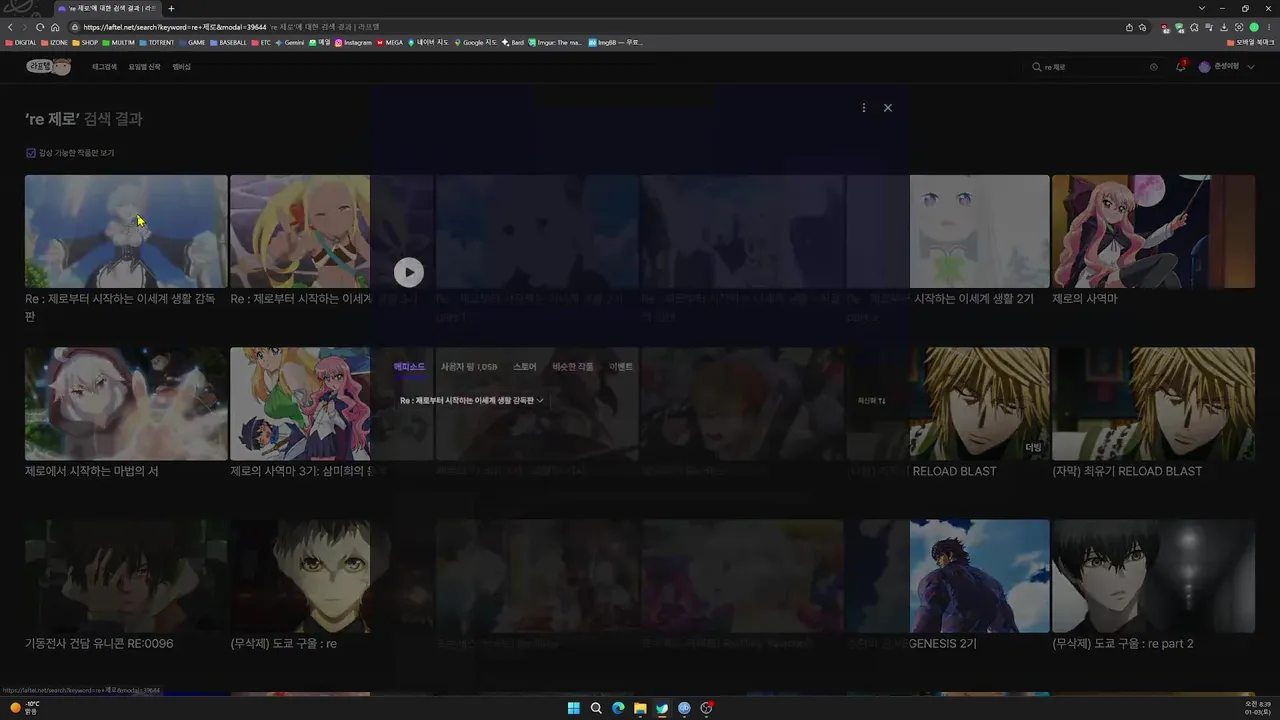Open 제로의 사역마 thumbnail

(1153, 231)
